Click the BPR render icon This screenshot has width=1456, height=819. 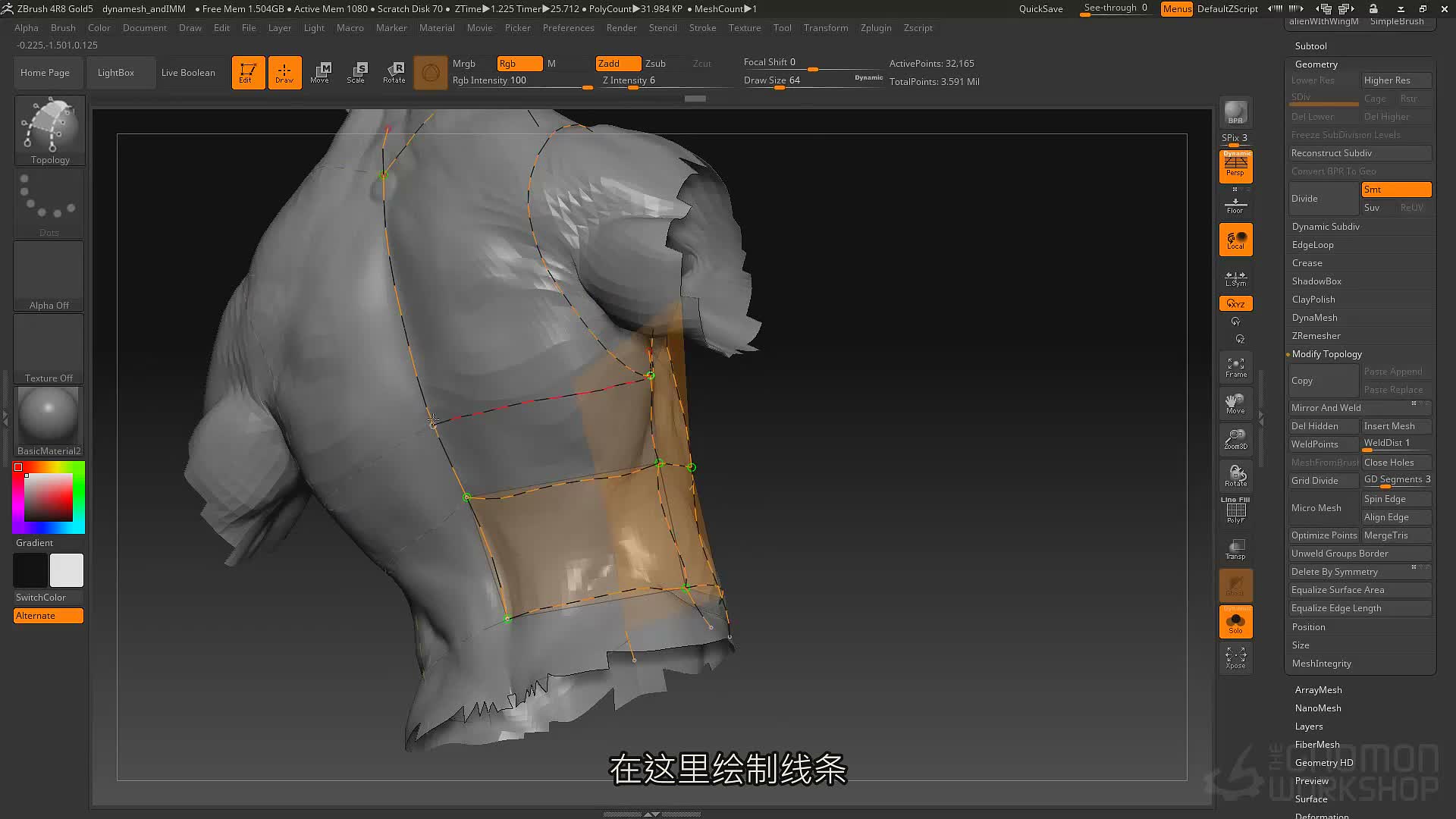[1235, 113]
